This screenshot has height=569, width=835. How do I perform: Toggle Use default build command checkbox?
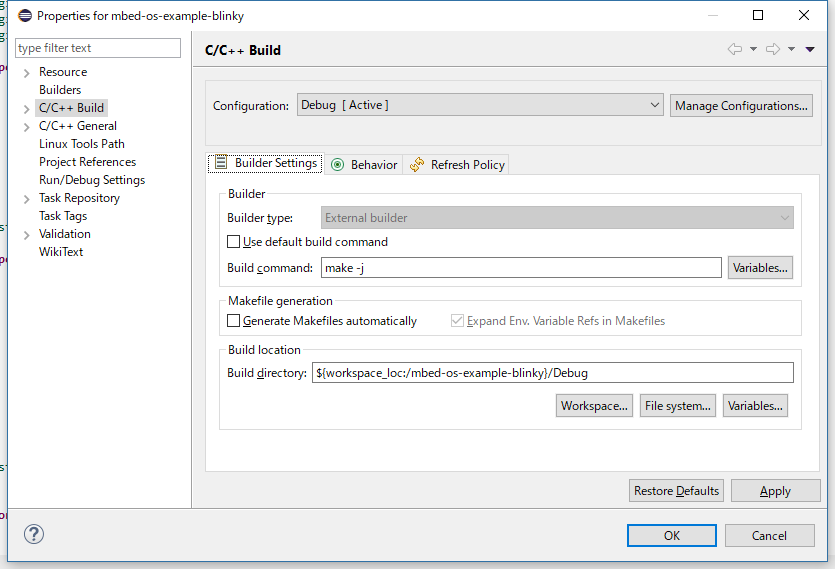tap(233, 242)
